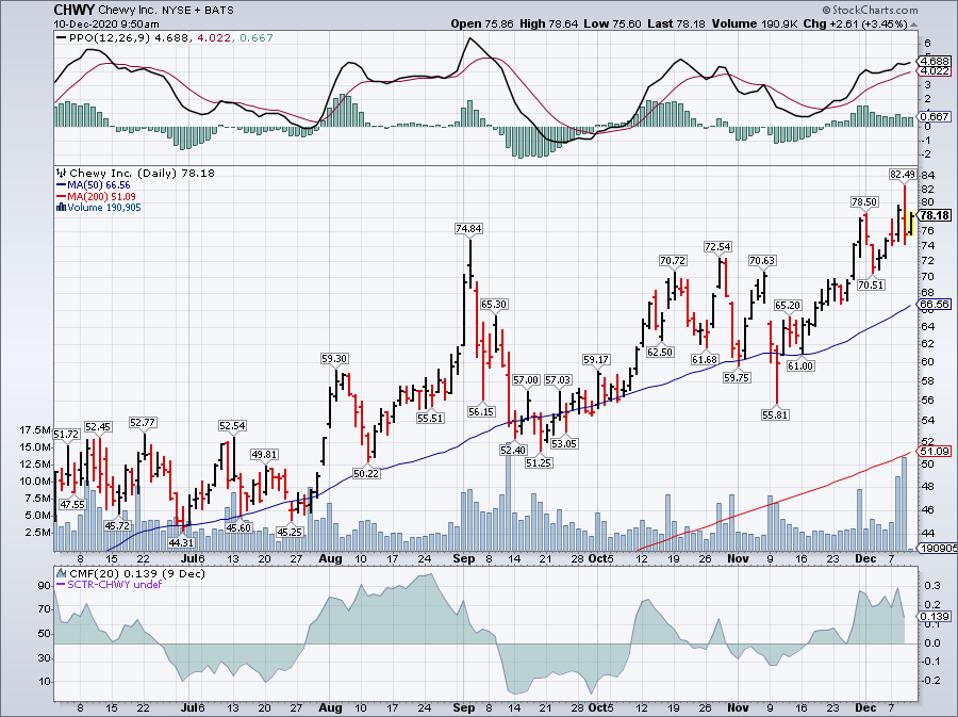Viewport: 958px width, 717px height.
Task: Click the PPO line legend icon
Action: click(x=61, y=38)
